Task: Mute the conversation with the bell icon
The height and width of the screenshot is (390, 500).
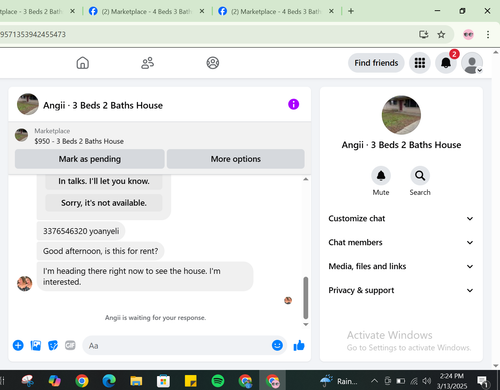Action: (381, 176)
